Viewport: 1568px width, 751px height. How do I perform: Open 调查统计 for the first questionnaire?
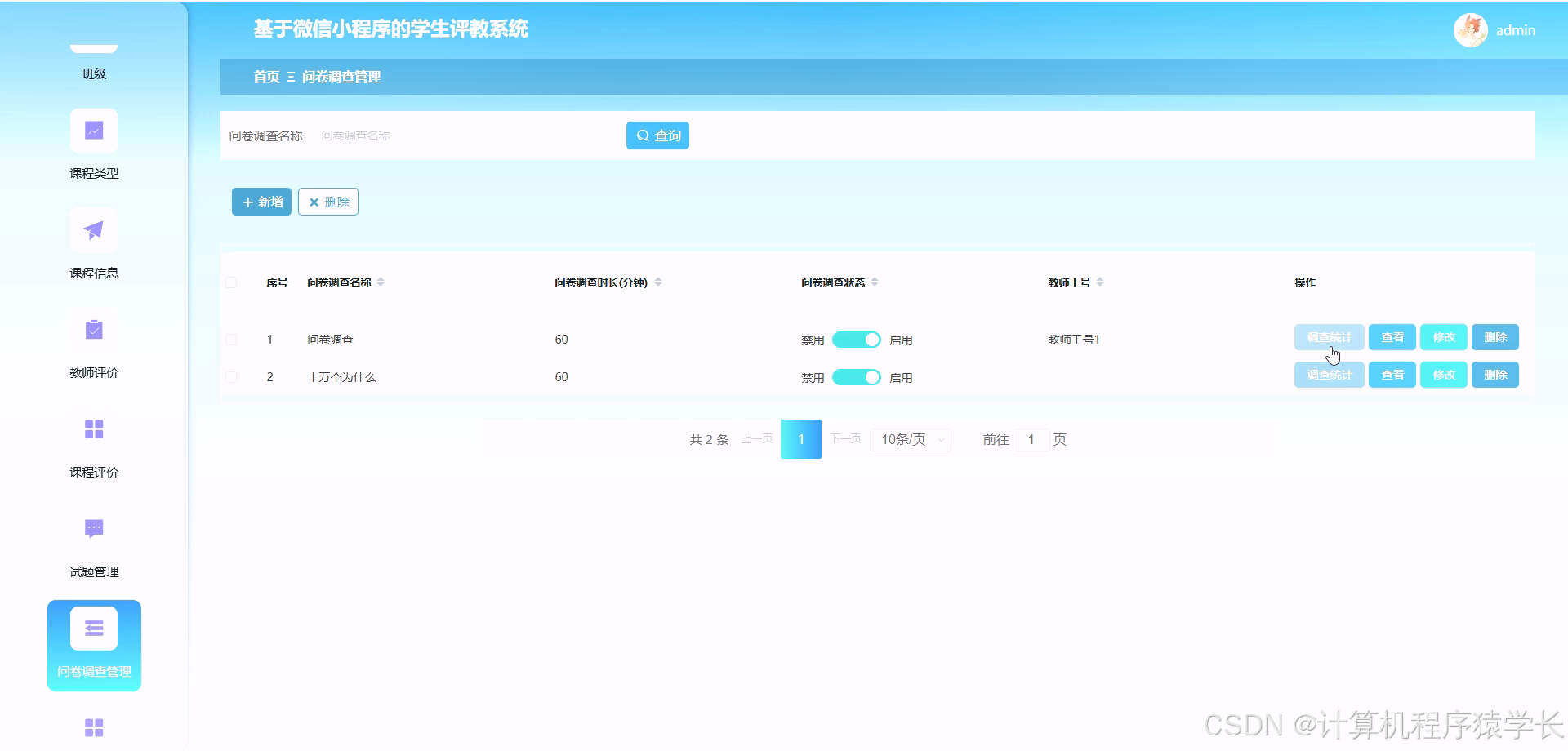click(x=1328, y=336)
